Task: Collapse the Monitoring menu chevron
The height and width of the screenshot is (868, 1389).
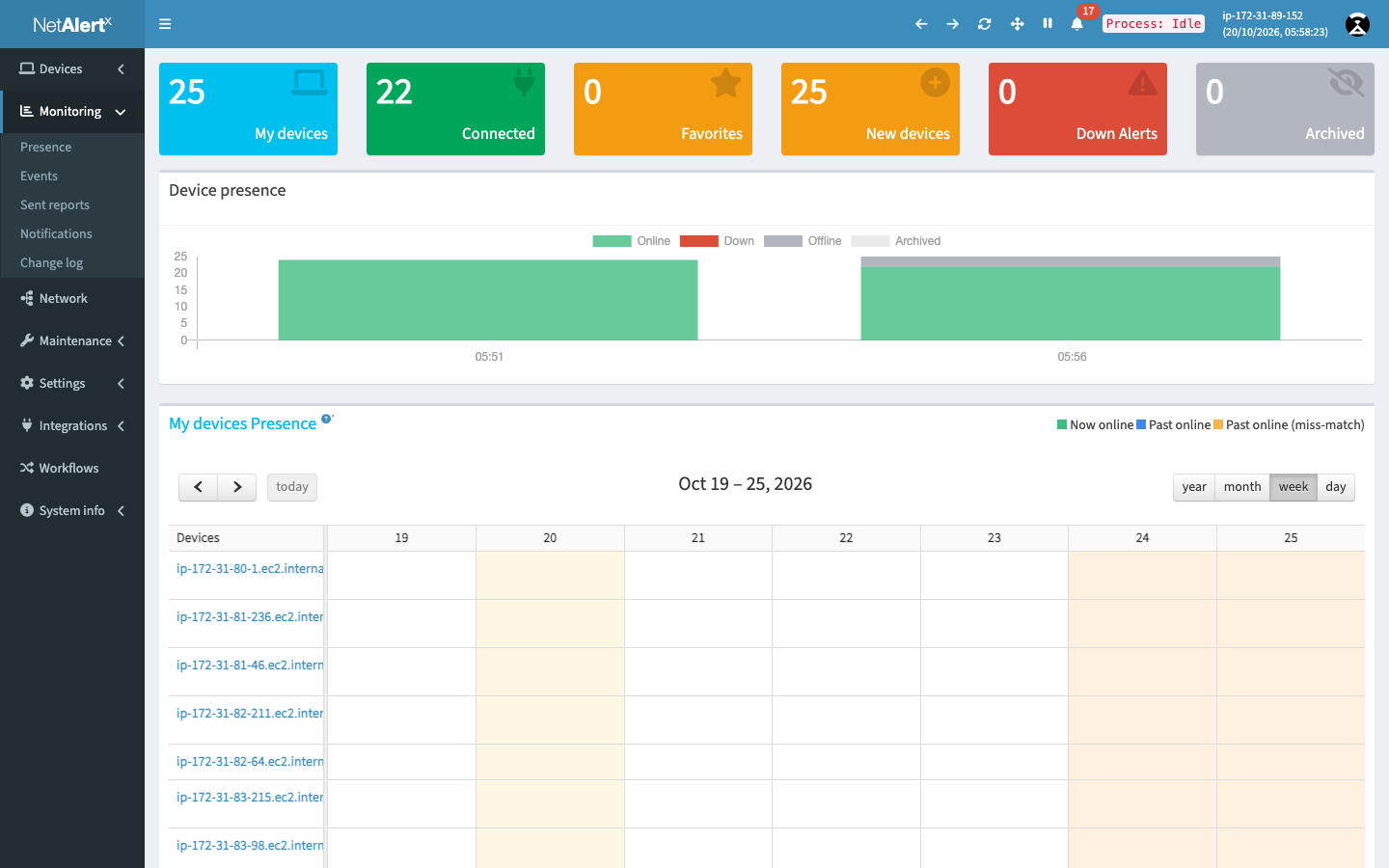Action: [x=121, y=112]
